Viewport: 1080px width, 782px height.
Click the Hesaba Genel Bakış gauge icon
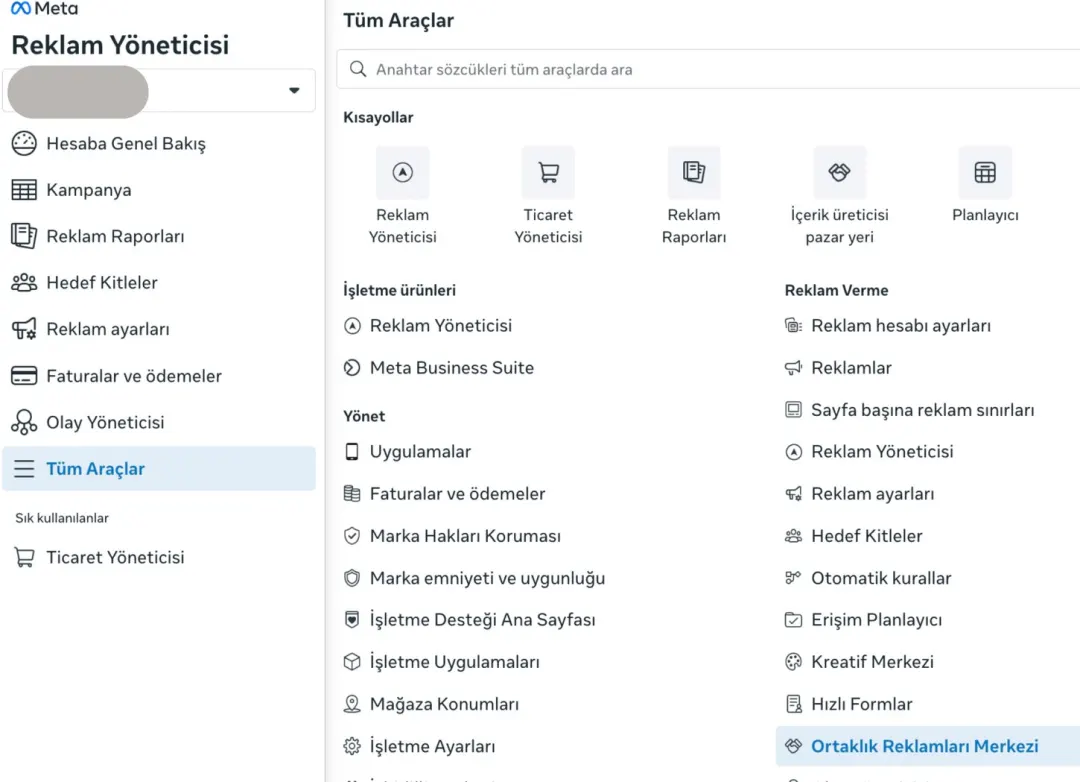coord(24,143)
